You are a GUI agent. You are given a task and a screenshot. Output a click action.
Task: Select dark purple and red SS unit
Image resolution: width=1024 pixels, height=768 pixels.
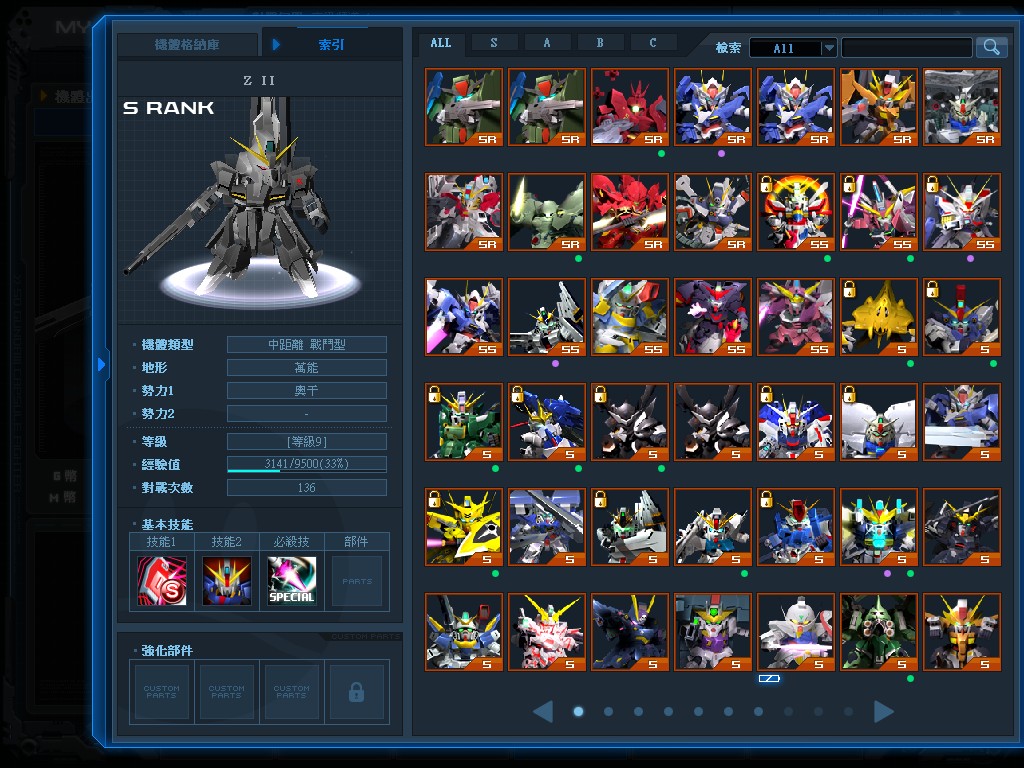712,317
